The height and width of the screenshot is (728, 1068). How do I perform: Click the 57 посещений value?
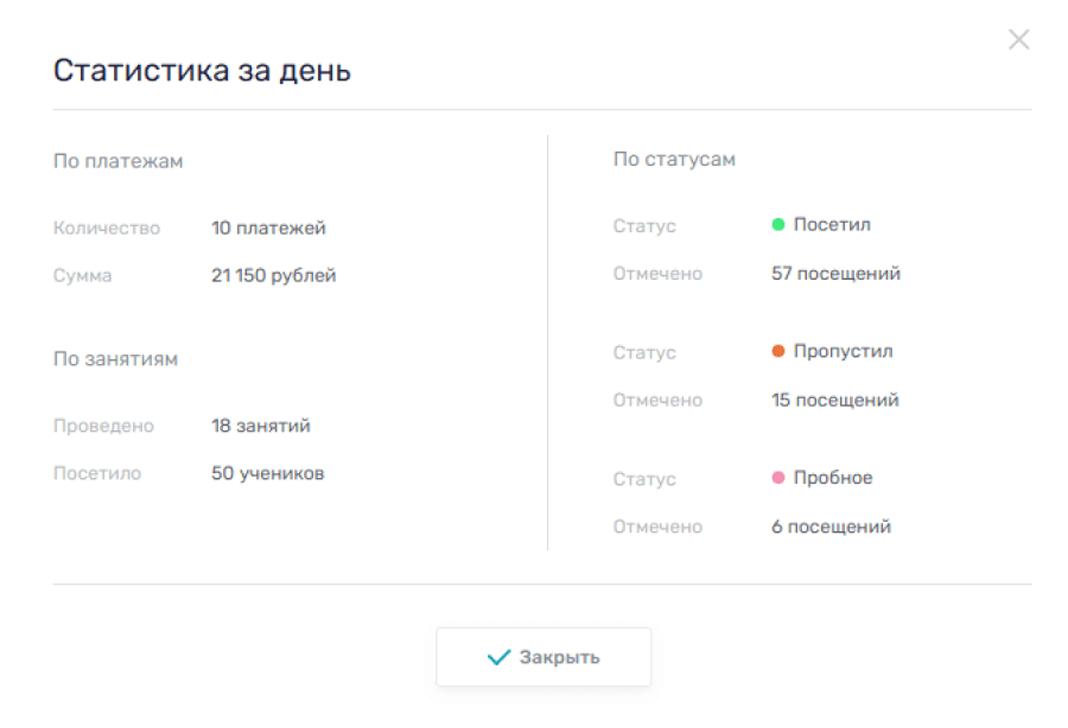click(835, 273)
